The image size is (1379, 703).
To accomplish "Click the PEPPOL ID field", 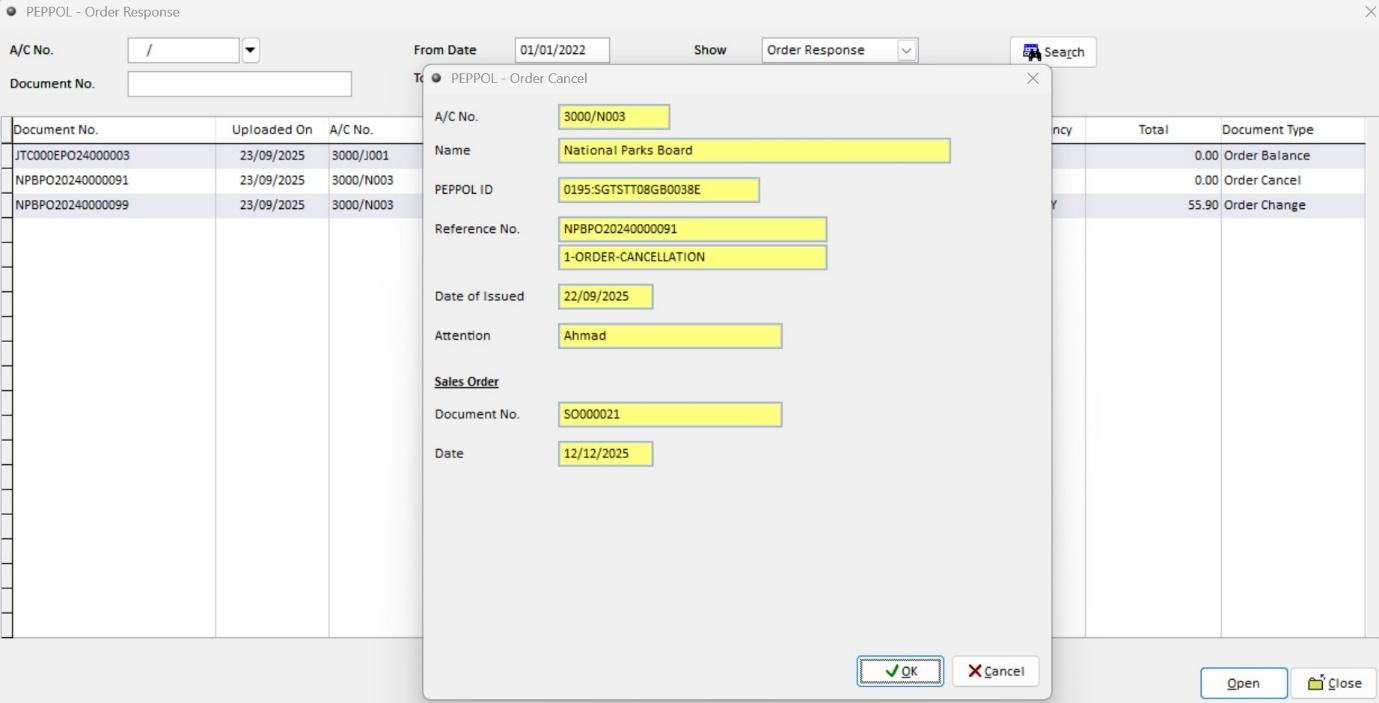I will (659, 190).
